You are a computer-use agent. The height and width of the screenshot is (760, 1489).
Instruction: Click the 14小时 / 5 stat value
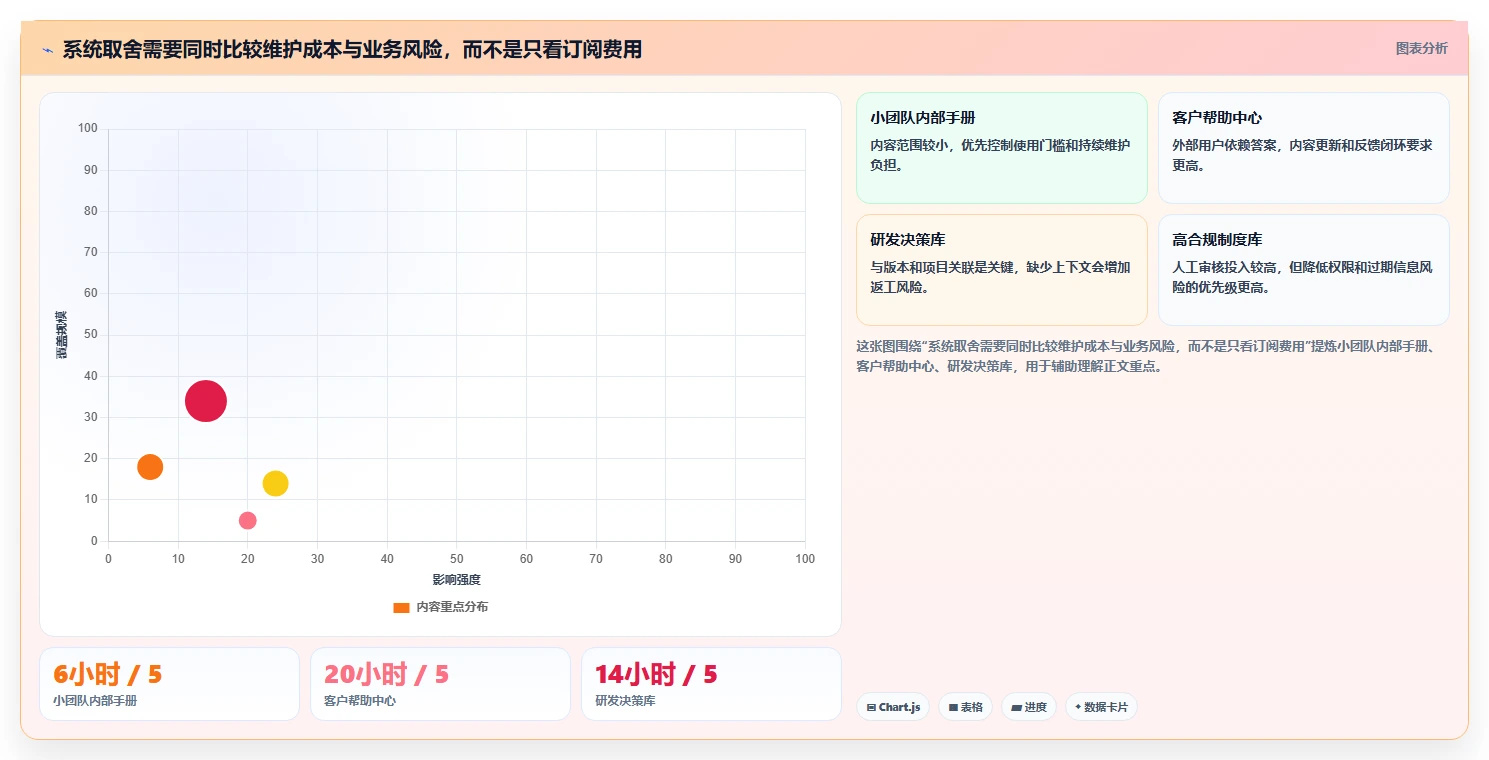click(x=656, y=675)
